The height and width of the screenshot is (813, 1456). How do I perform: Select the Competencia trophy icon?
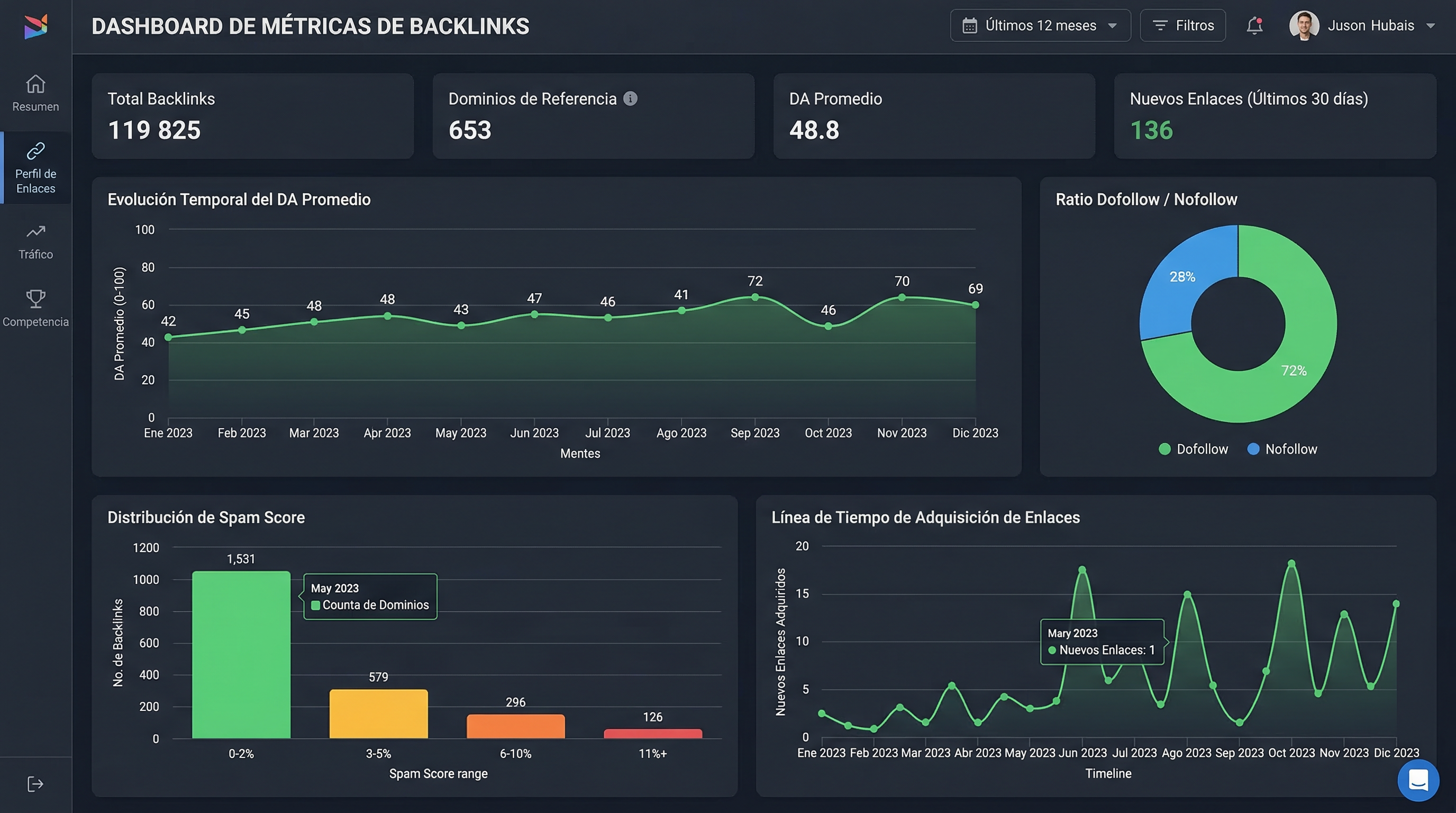tap(35, 309)
